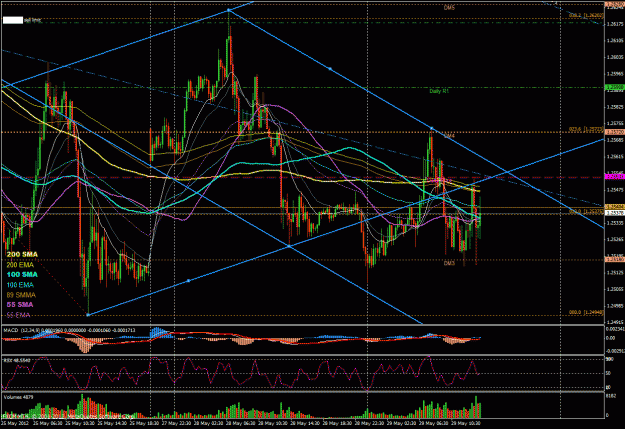Viewport: 625px width, 429px height.
Task: Click the 28 May 22:30 time label
Action: 369,423
